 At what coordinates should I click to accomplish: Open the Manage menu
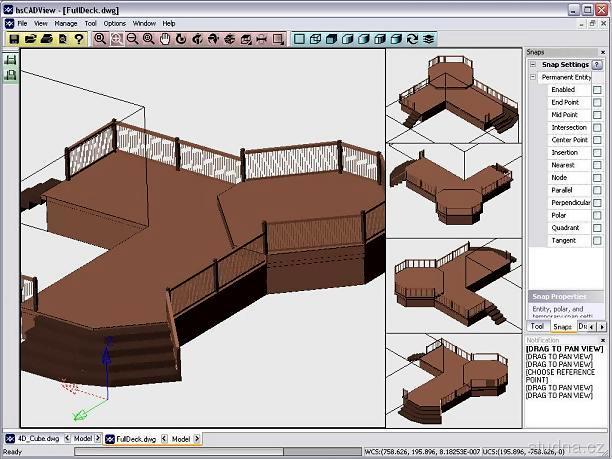66,23
